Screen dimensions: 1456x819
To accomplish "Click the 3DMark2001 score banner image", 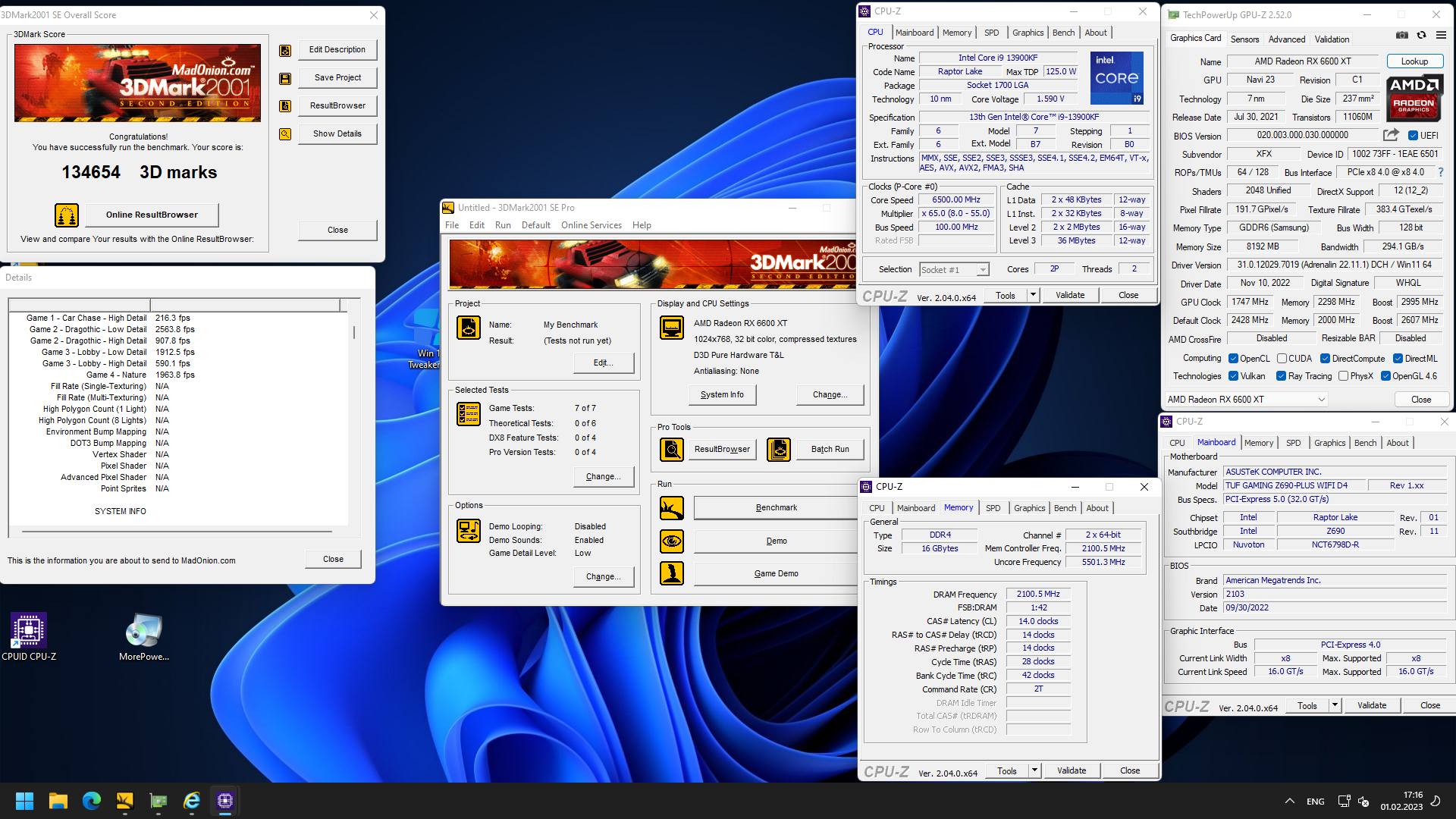I will 137,83.
